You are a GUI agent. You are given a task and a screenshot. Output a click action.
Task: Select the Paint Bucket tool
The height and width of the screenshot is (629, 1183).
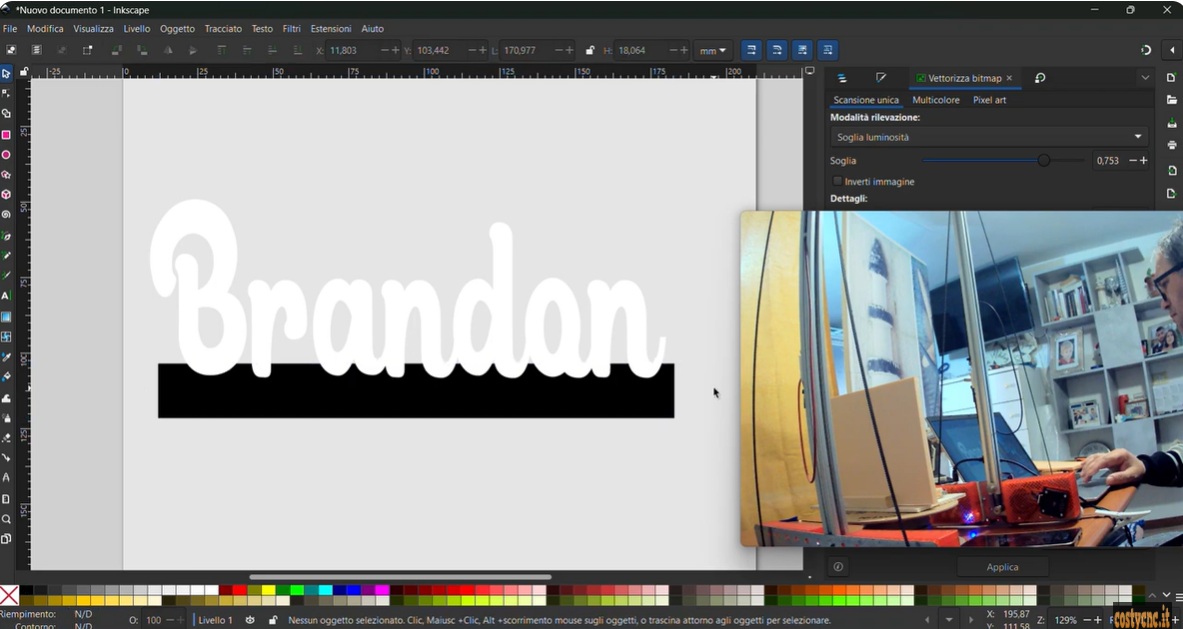point(6,377)
